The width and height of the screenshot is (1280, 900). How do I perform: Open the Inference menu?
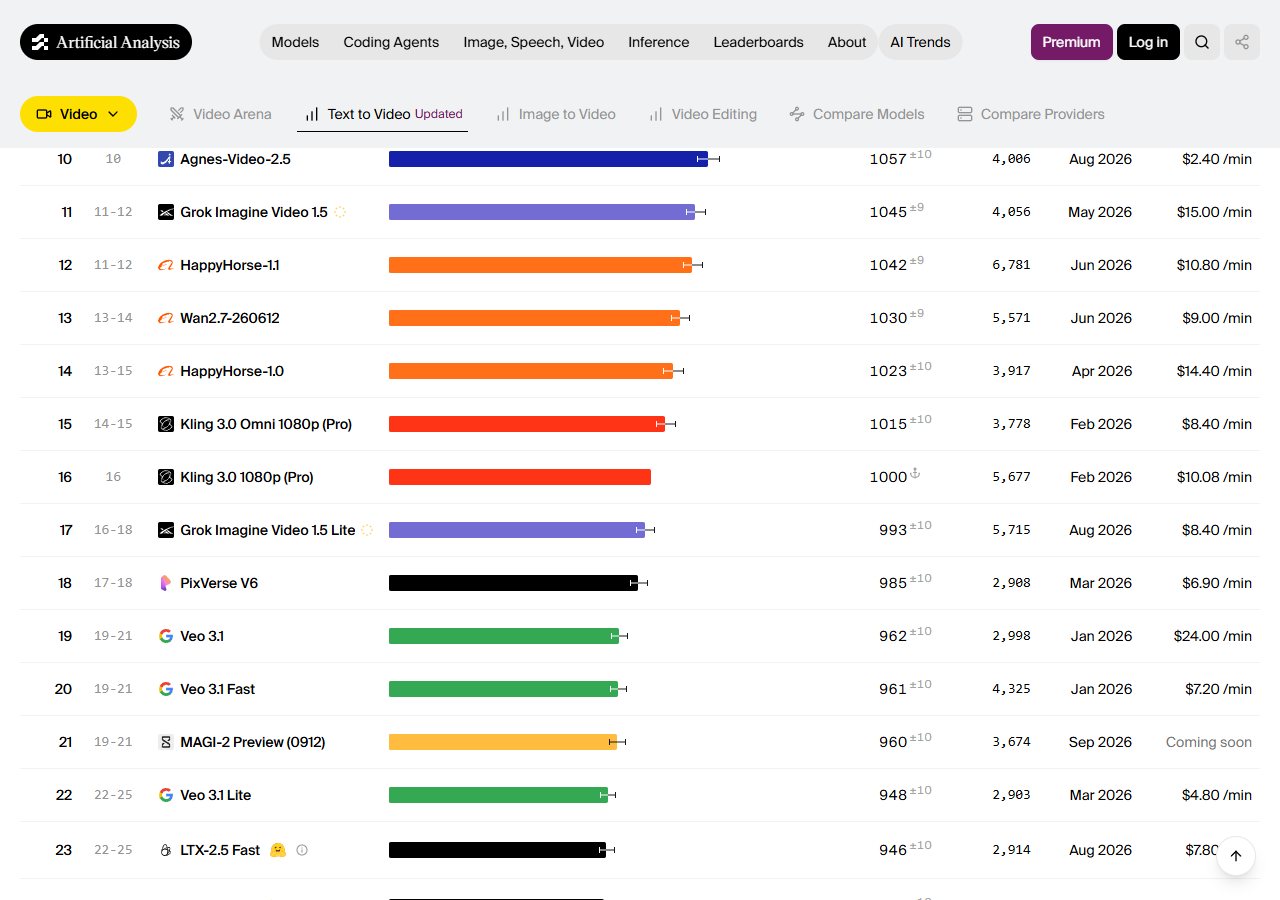[658, 42]
